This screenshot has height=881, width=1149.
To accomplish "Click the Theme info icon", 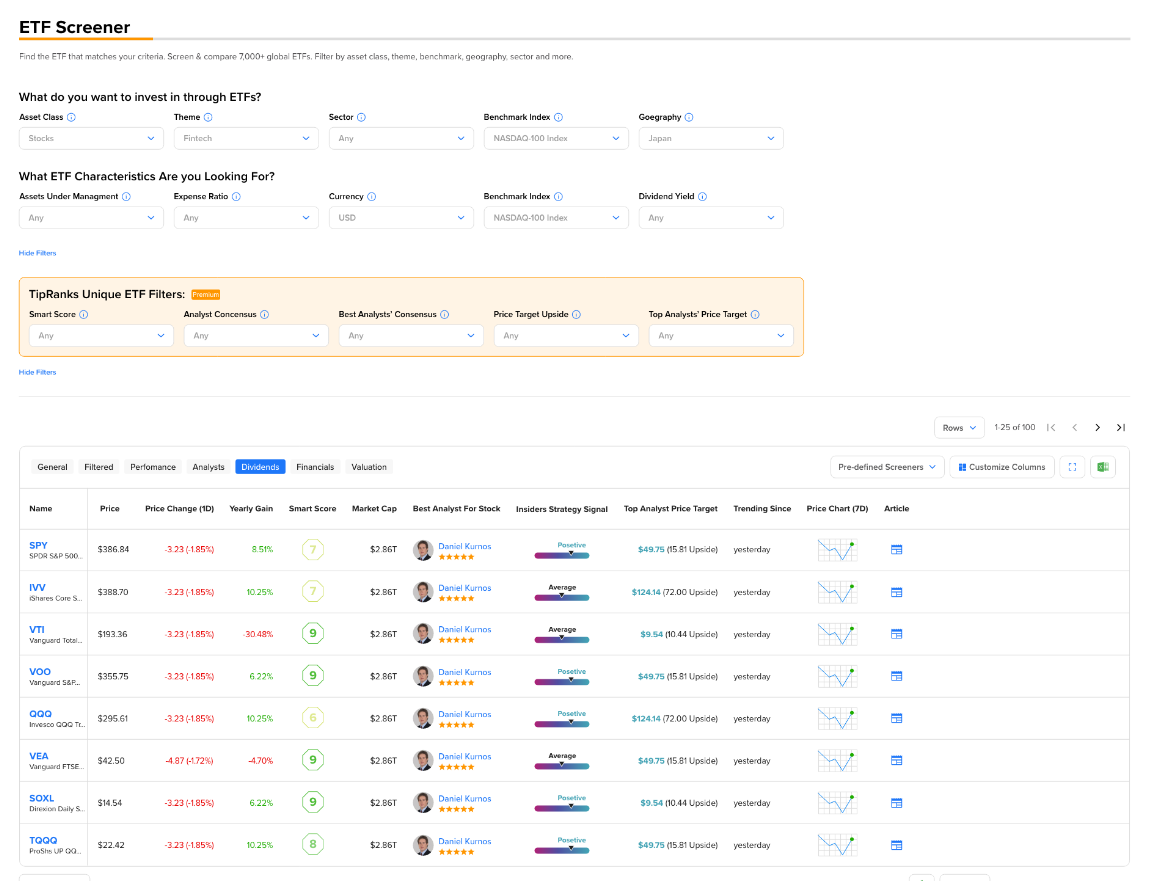I will coord(208,117).
